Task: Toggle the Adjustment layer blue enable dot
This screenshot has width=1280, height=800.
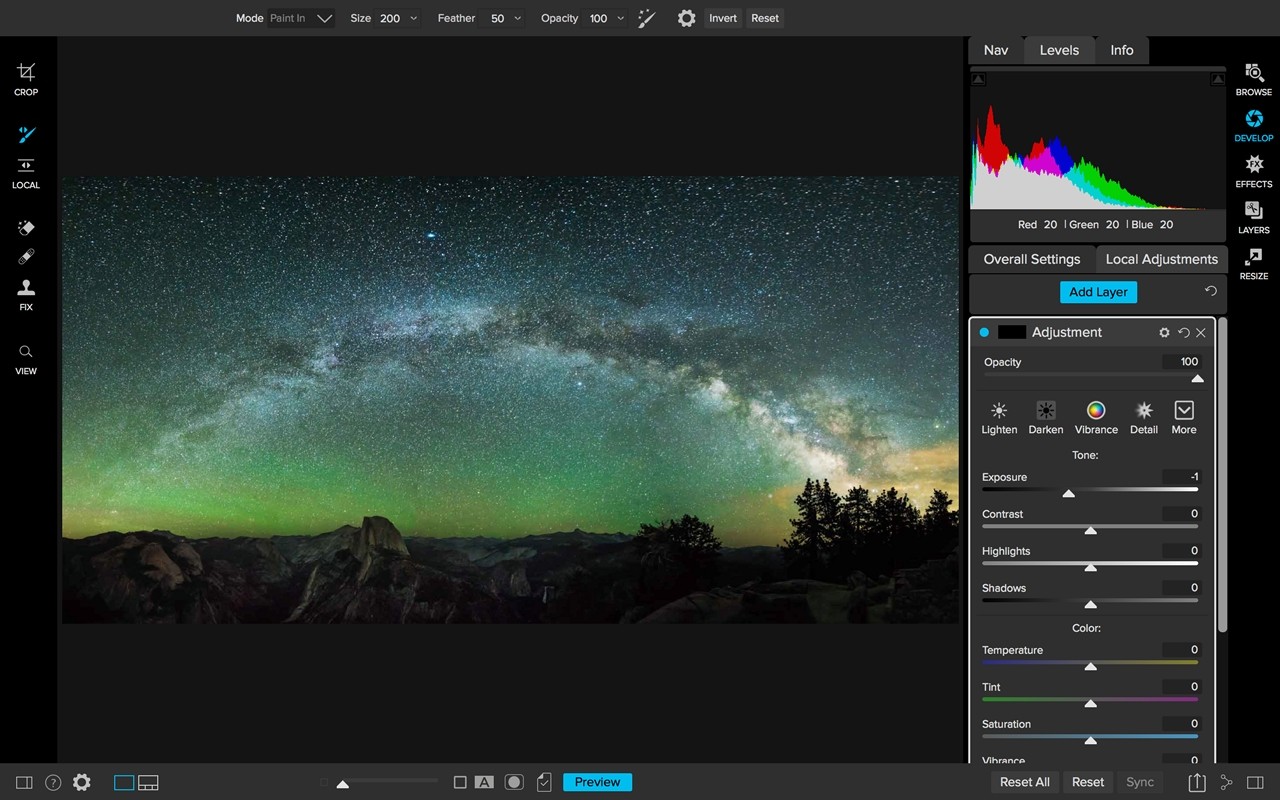Action: [x=984, y=332]
